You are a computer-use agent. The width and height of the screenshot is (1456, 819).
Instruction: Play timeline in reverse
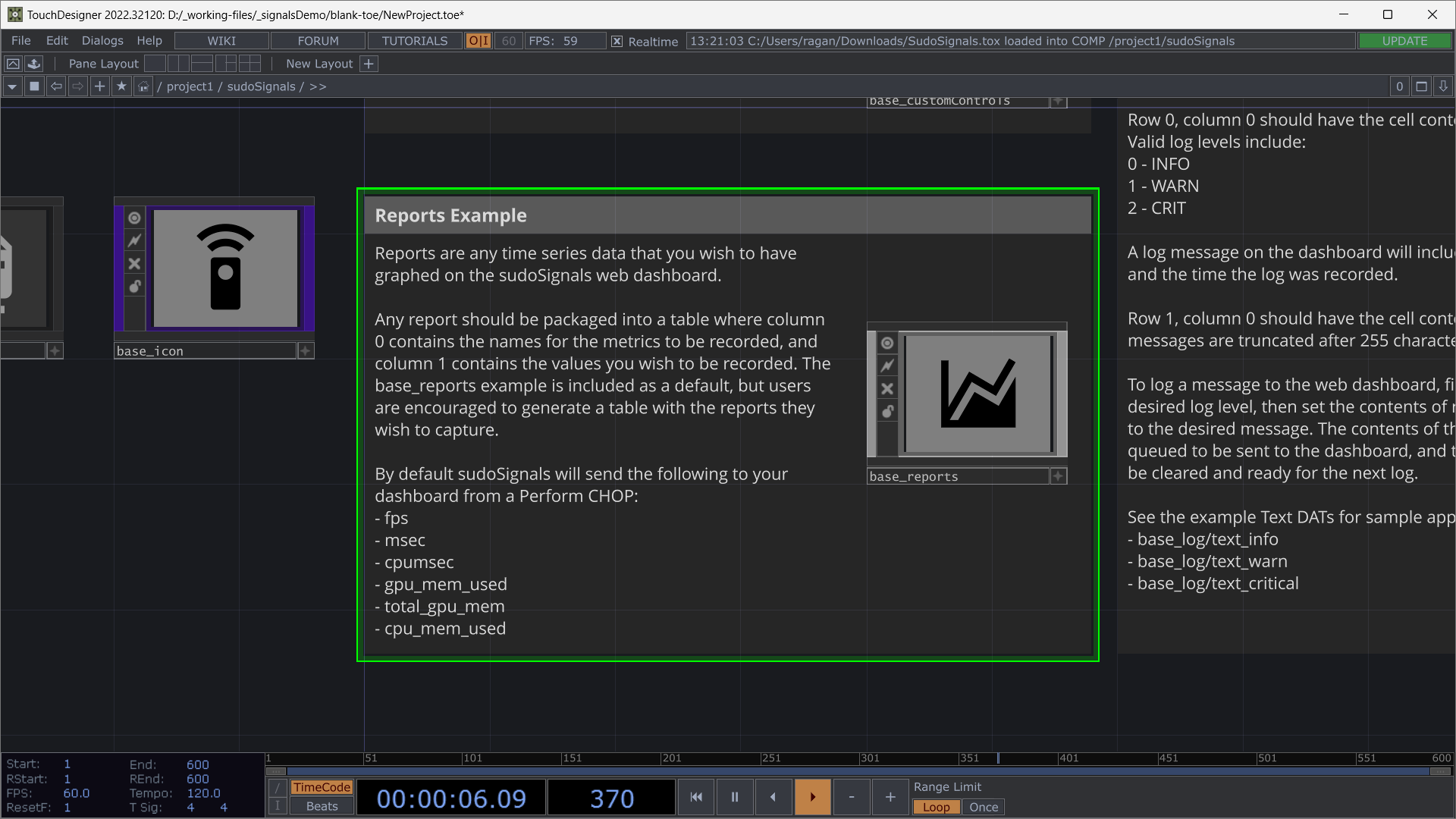[773, 797]
